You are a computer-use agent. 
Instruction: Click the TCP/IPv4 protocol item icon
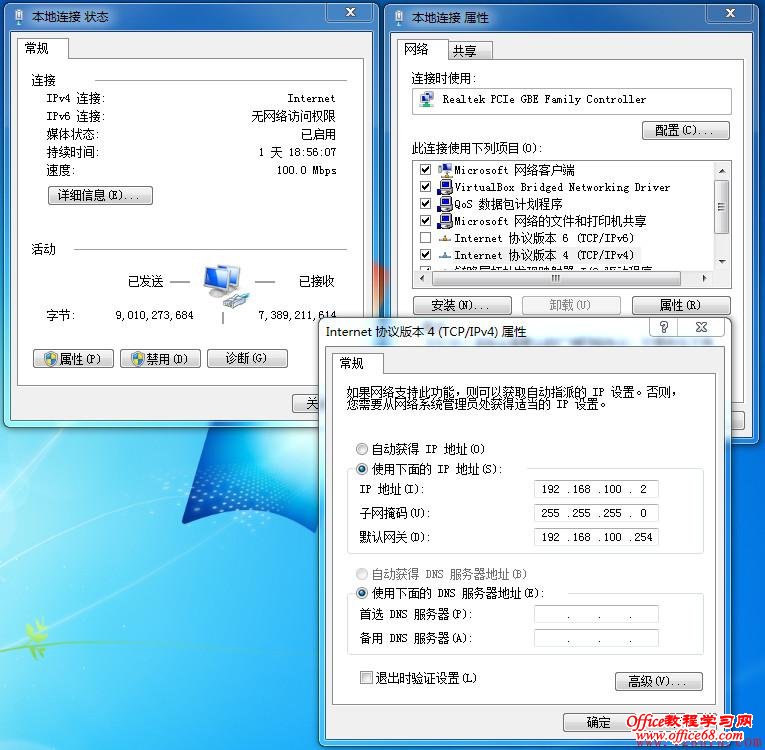pyautogui.click(x=444, y=255)
